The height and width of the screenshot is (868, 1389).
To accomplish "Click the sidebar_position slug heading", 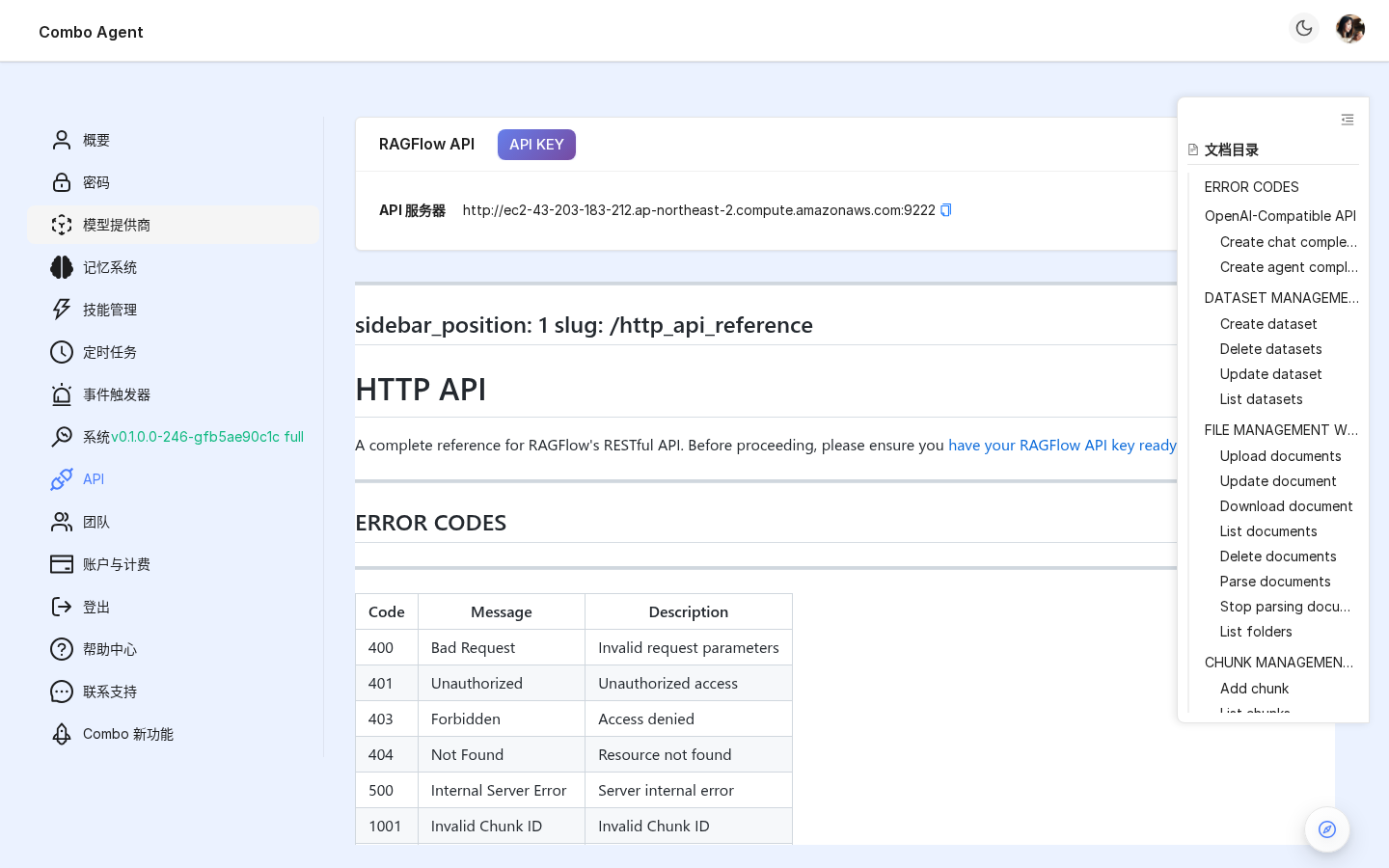I will click(584, 325).
